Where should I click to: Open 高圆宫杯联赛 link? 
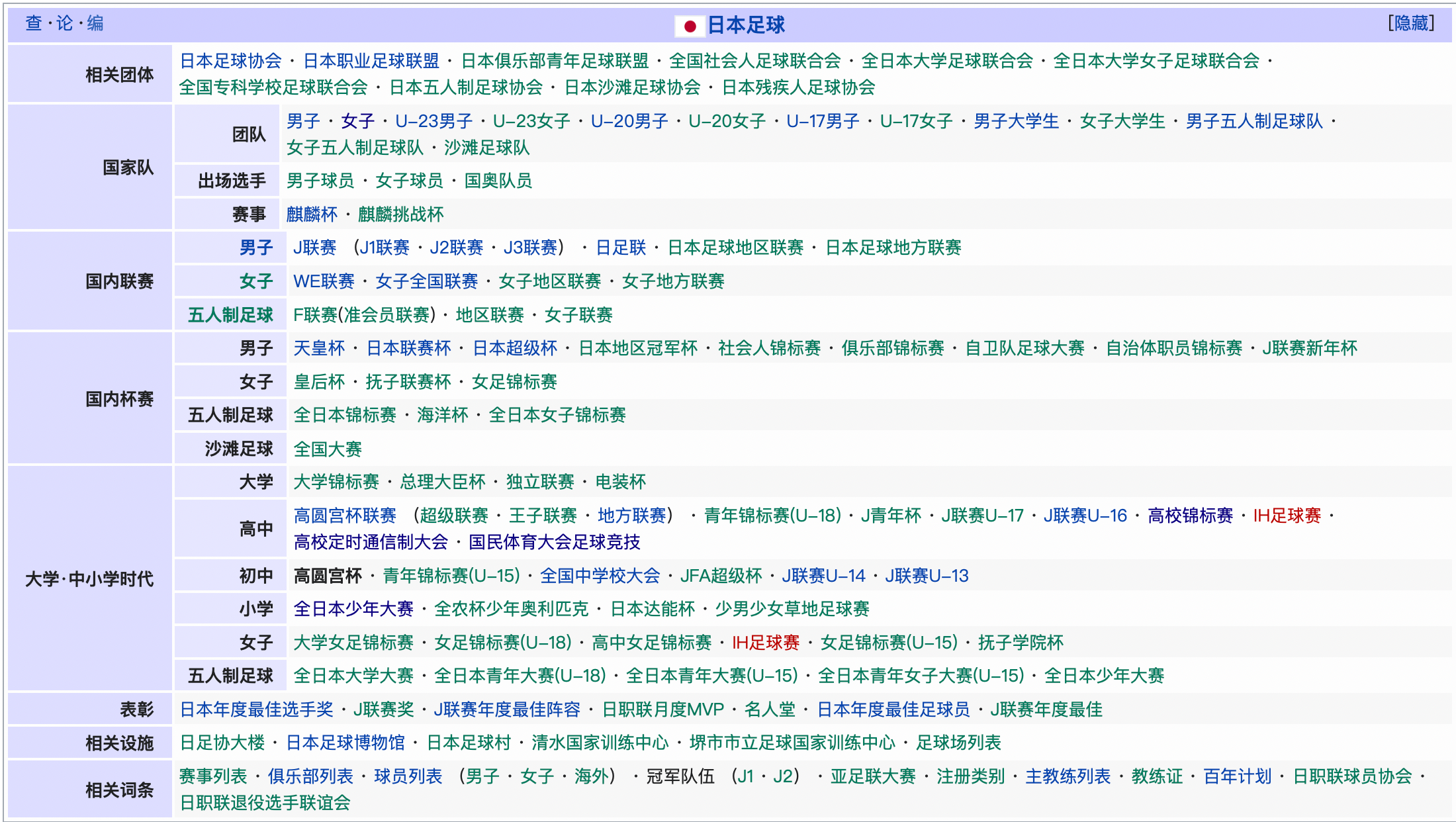[x=345, y=516]
